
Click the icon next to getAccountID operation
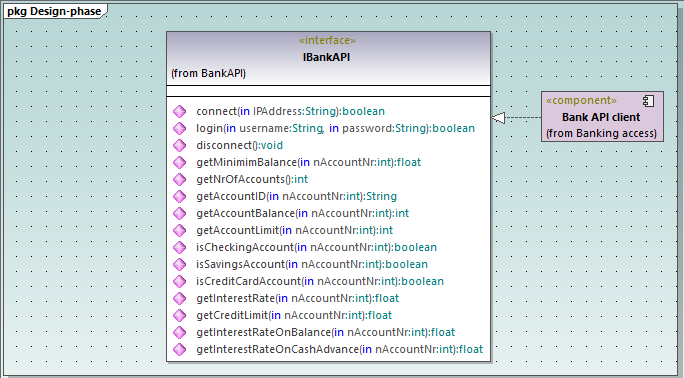coord(179,196)
